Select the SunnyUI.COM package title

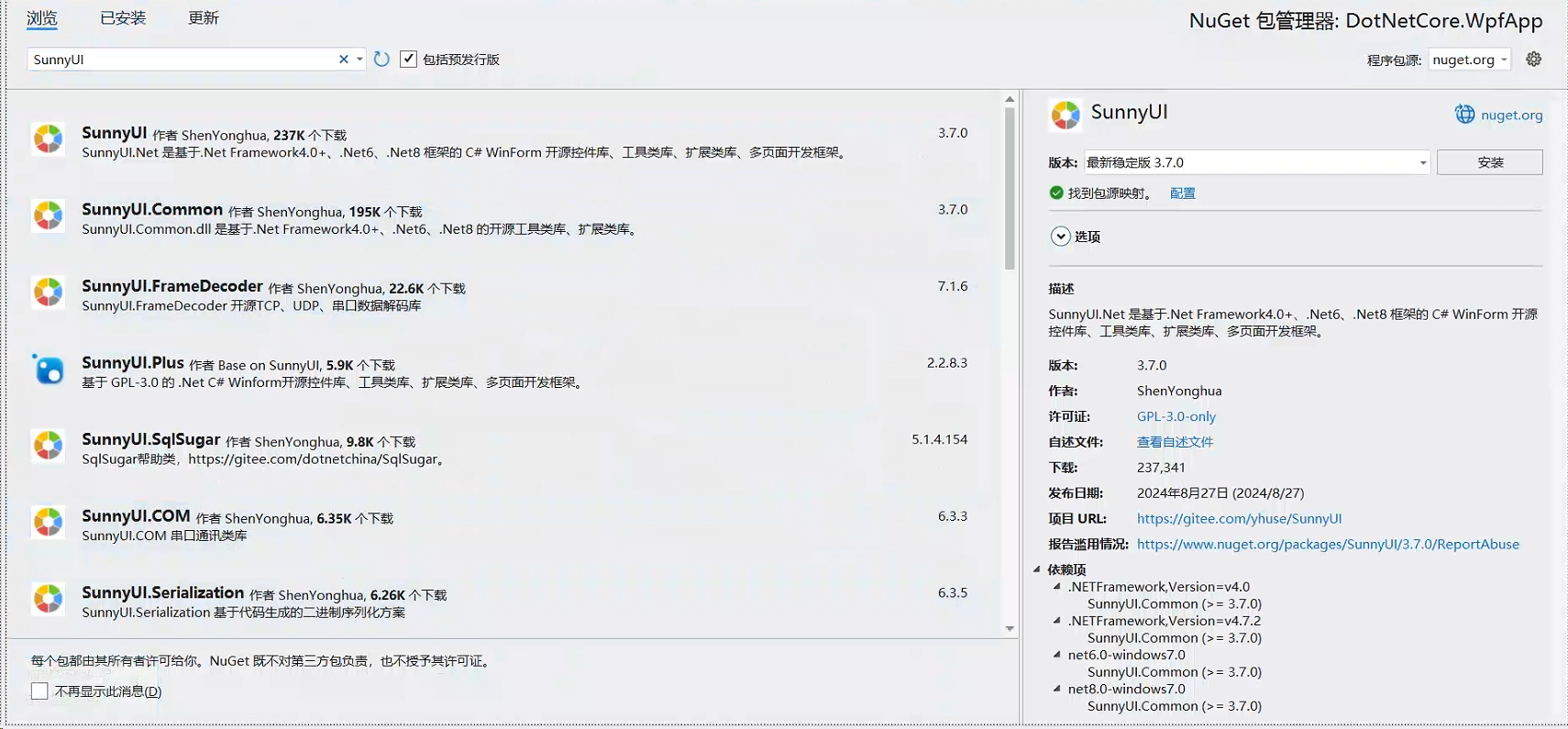click(x=136, y=516)
